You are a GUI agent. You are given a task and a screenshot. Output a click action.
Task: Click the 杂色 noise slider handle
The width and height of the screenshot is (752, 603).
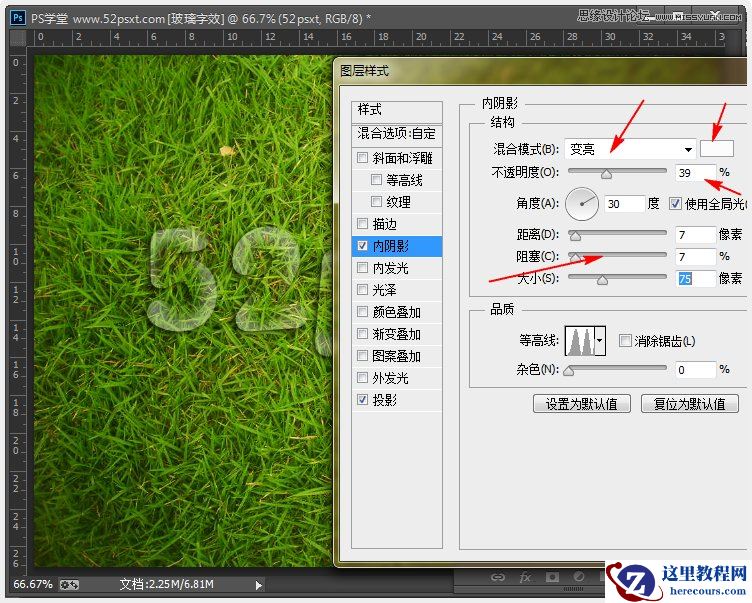[569, 371]
